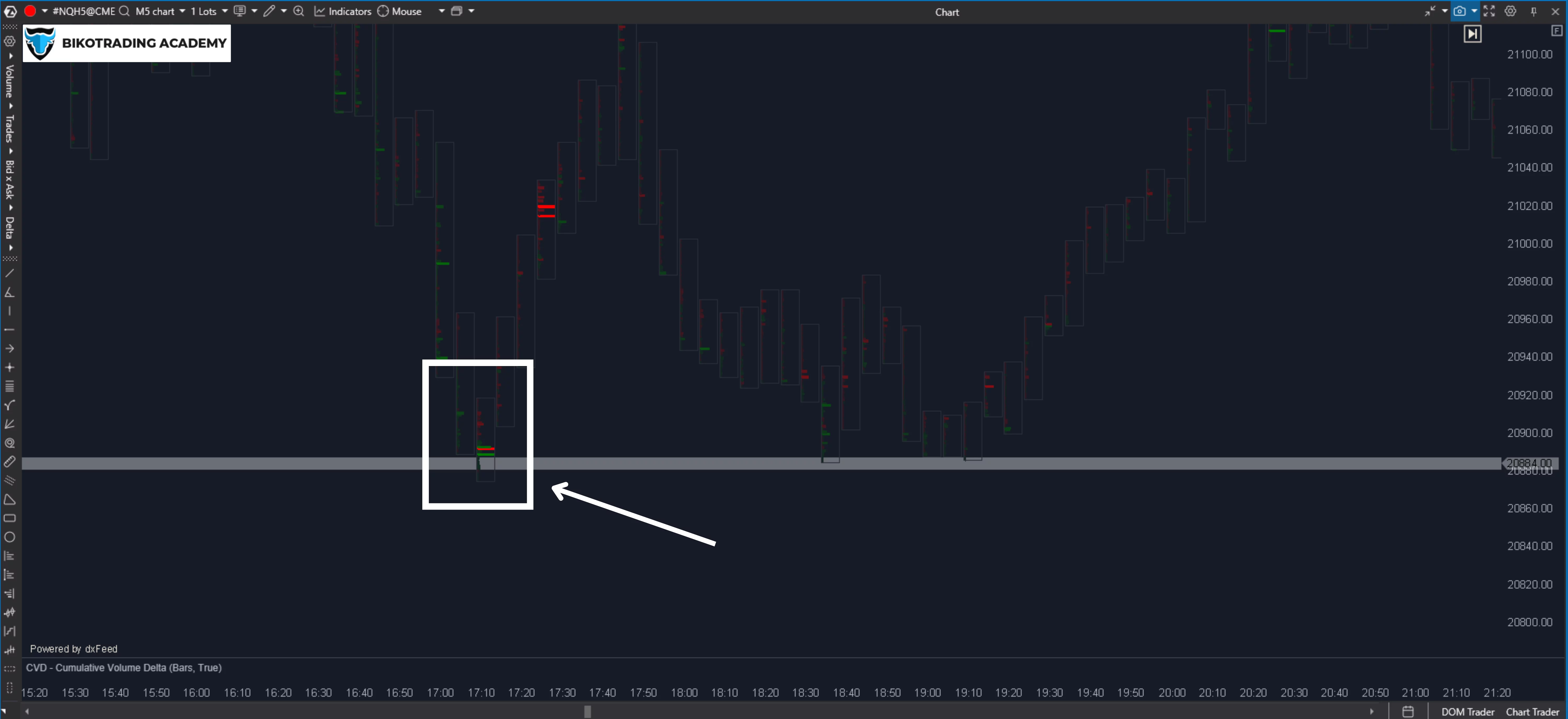The height and width of the screenshot is (719, 1568).
Task: Select the vertical line tool
Action: coord(10,311)
